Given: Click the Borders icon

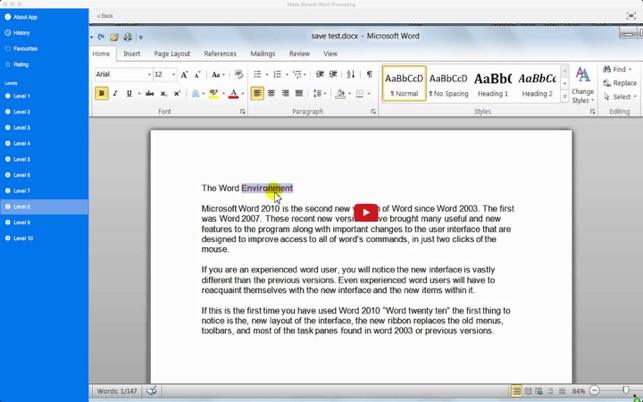Looking at the screenshot, I should [x=360, y=94].
